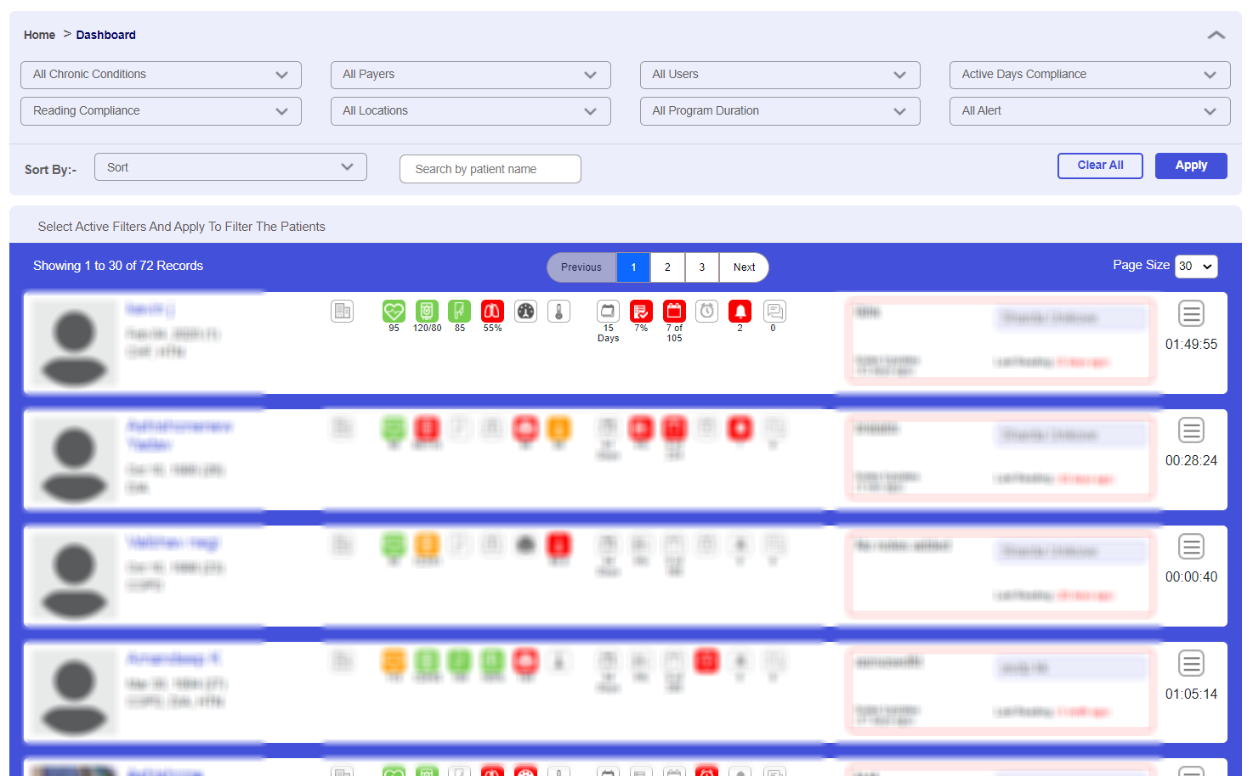
Task: Click the orange heart rate icon in the 01:05:14 row
Action: [x=394, y=661]
